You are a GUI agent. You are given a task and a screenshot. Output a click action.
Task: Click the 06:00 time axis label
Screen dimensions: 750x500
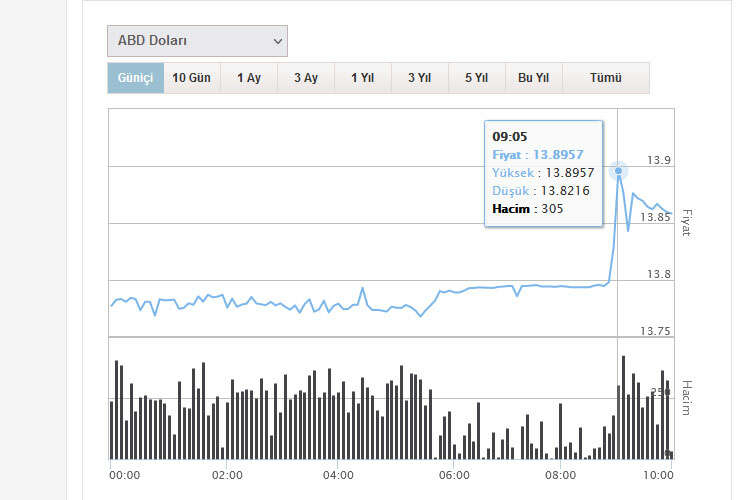point(454,475)
